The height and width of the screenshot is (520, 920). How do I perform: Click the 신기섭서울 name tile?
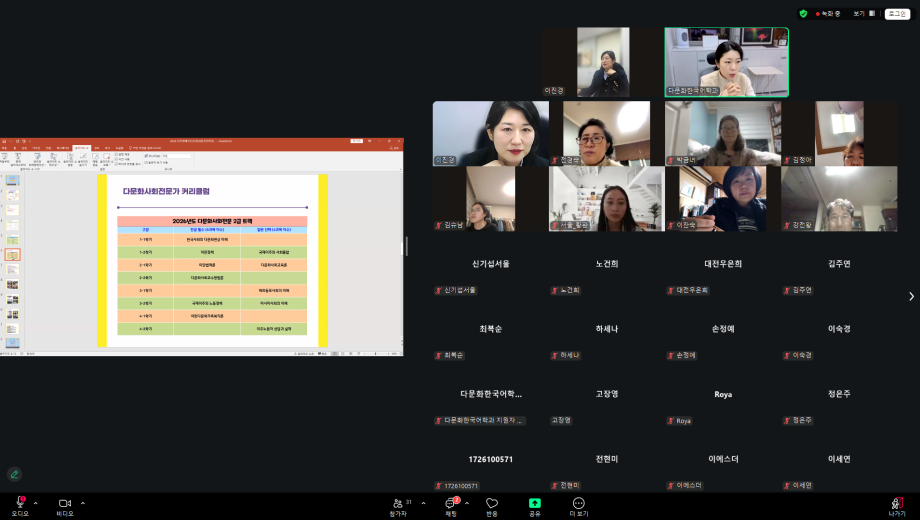[491, 264]
